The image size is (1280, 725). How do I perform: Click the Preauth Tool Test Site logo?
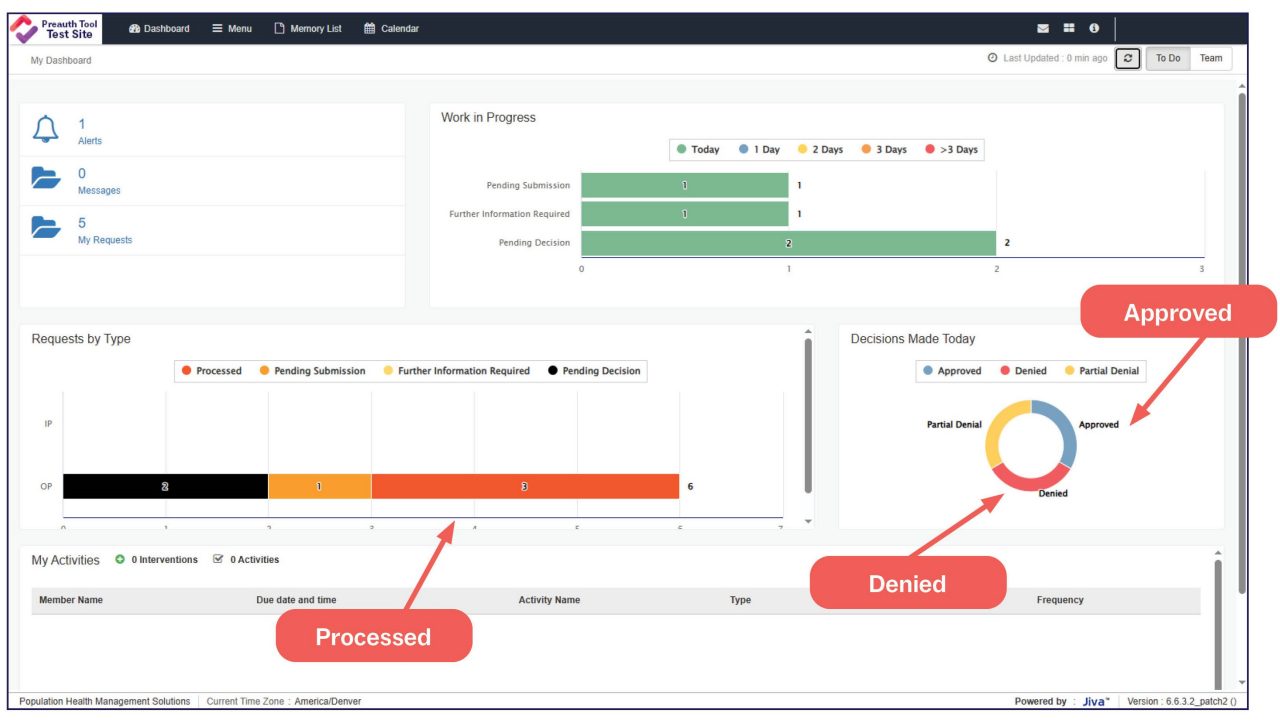pyautogui.click(x=55, y=29)
